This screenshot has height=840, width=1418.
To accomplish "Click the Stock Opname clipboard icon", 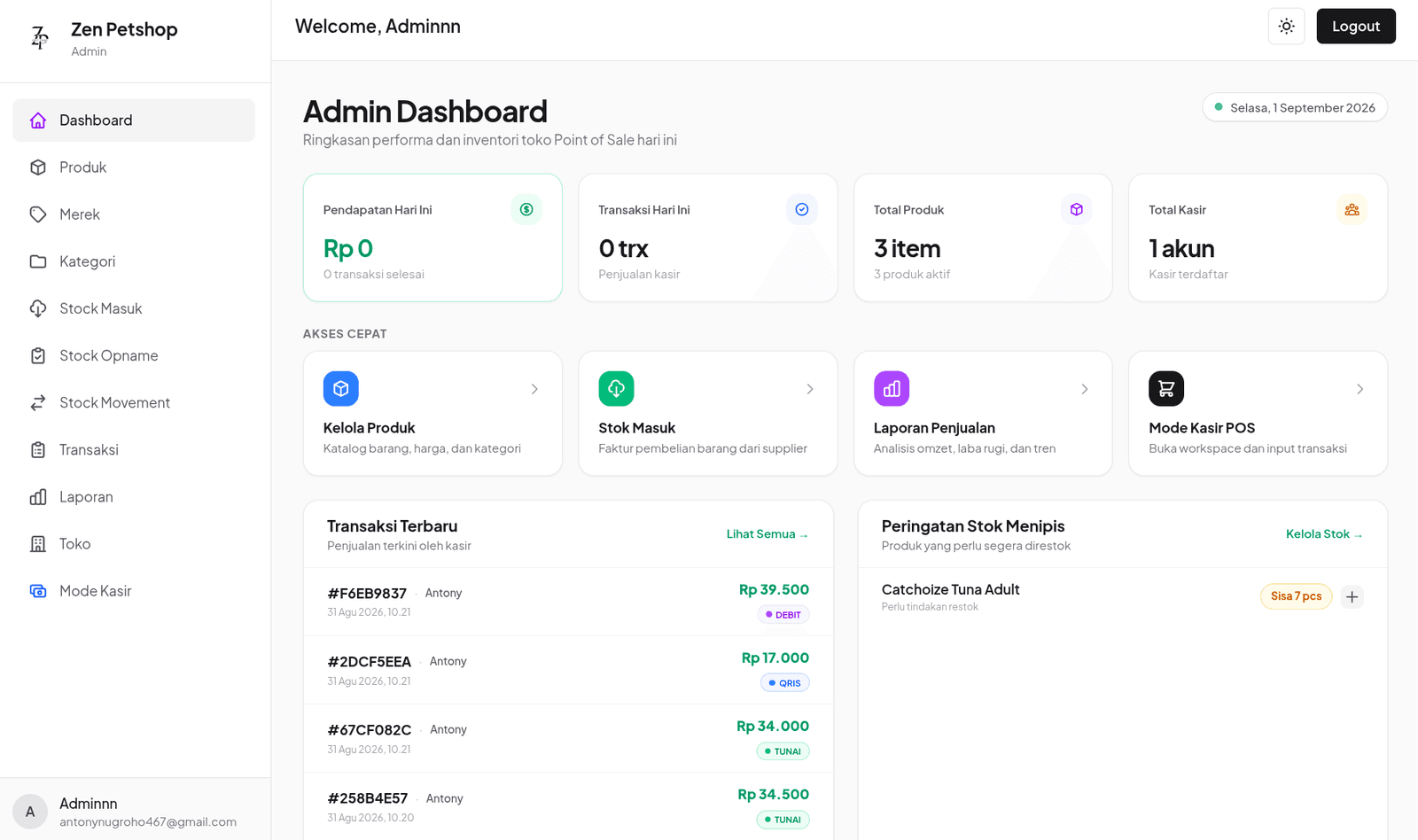I will [x=38, y=355].
